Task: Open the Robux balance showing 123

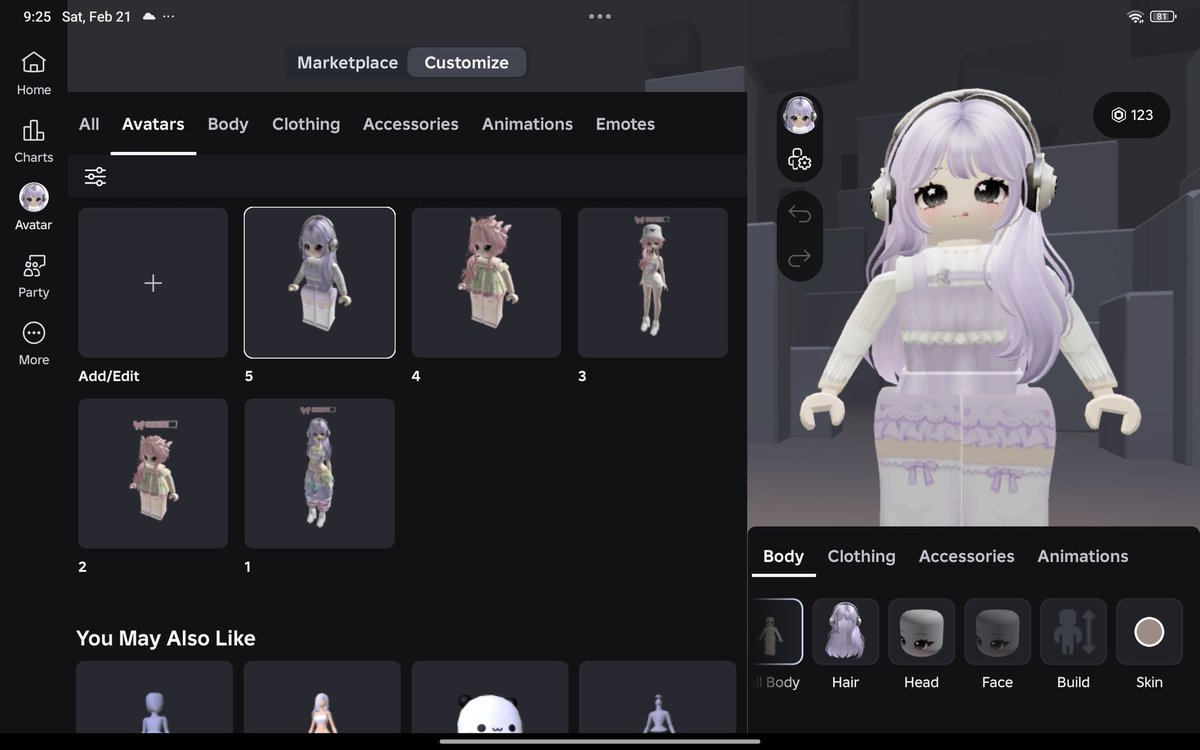Action: pos(1132,115)
